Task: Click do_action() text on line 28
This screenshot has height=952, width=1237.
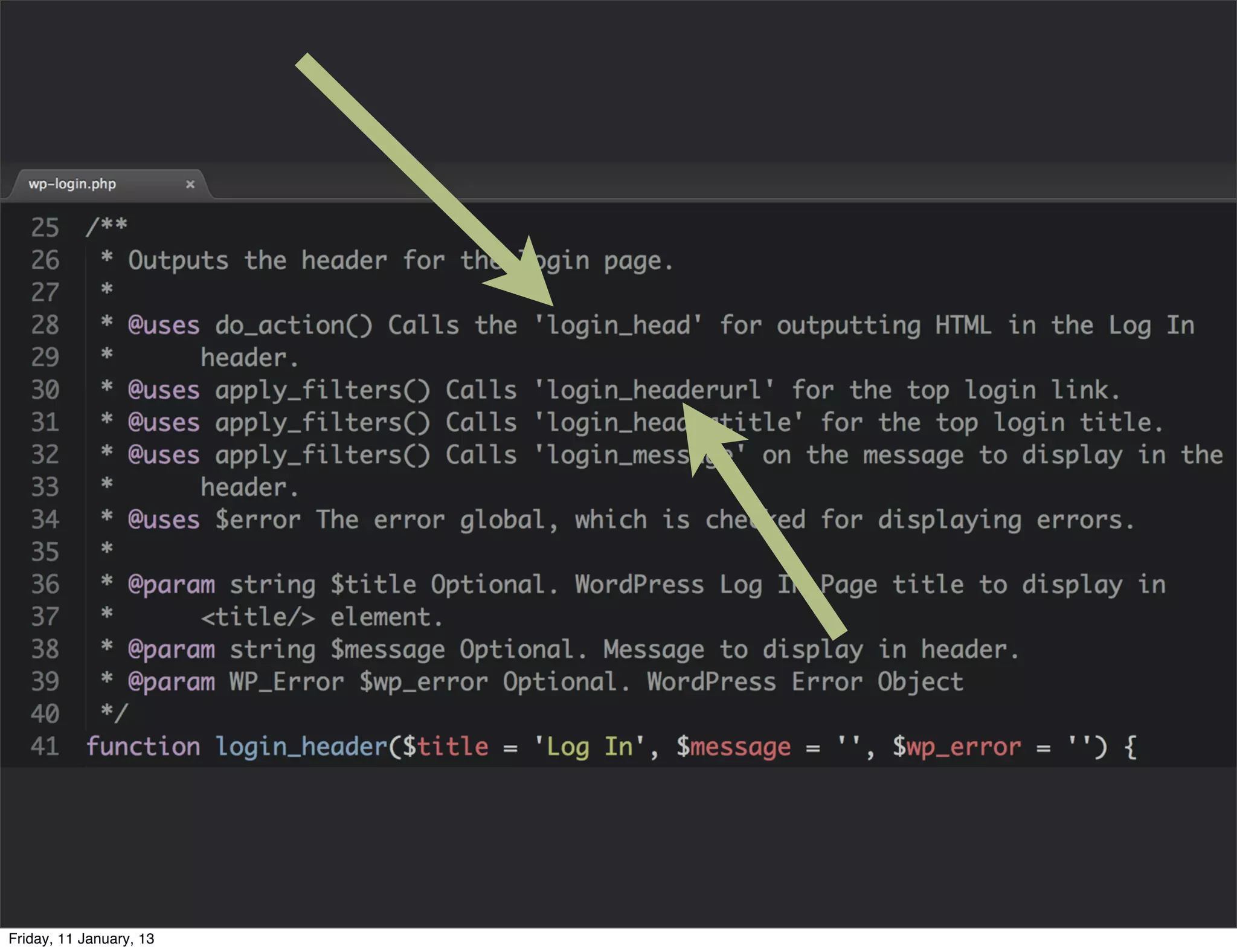Action: (294, 326)
